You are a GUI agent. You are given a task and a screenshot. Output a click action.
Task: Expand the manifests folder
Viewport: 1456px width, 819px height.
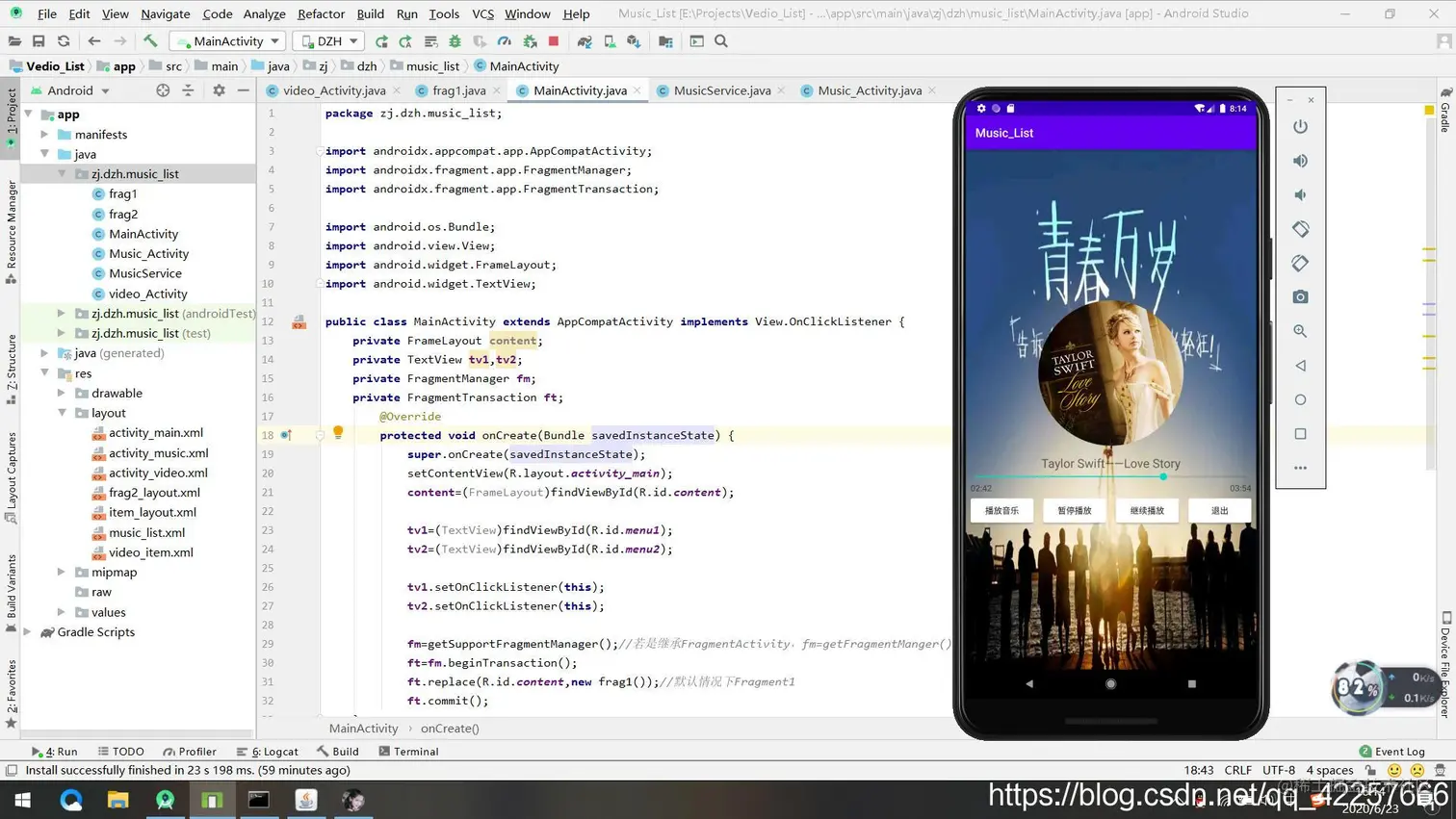pos(45,135)
